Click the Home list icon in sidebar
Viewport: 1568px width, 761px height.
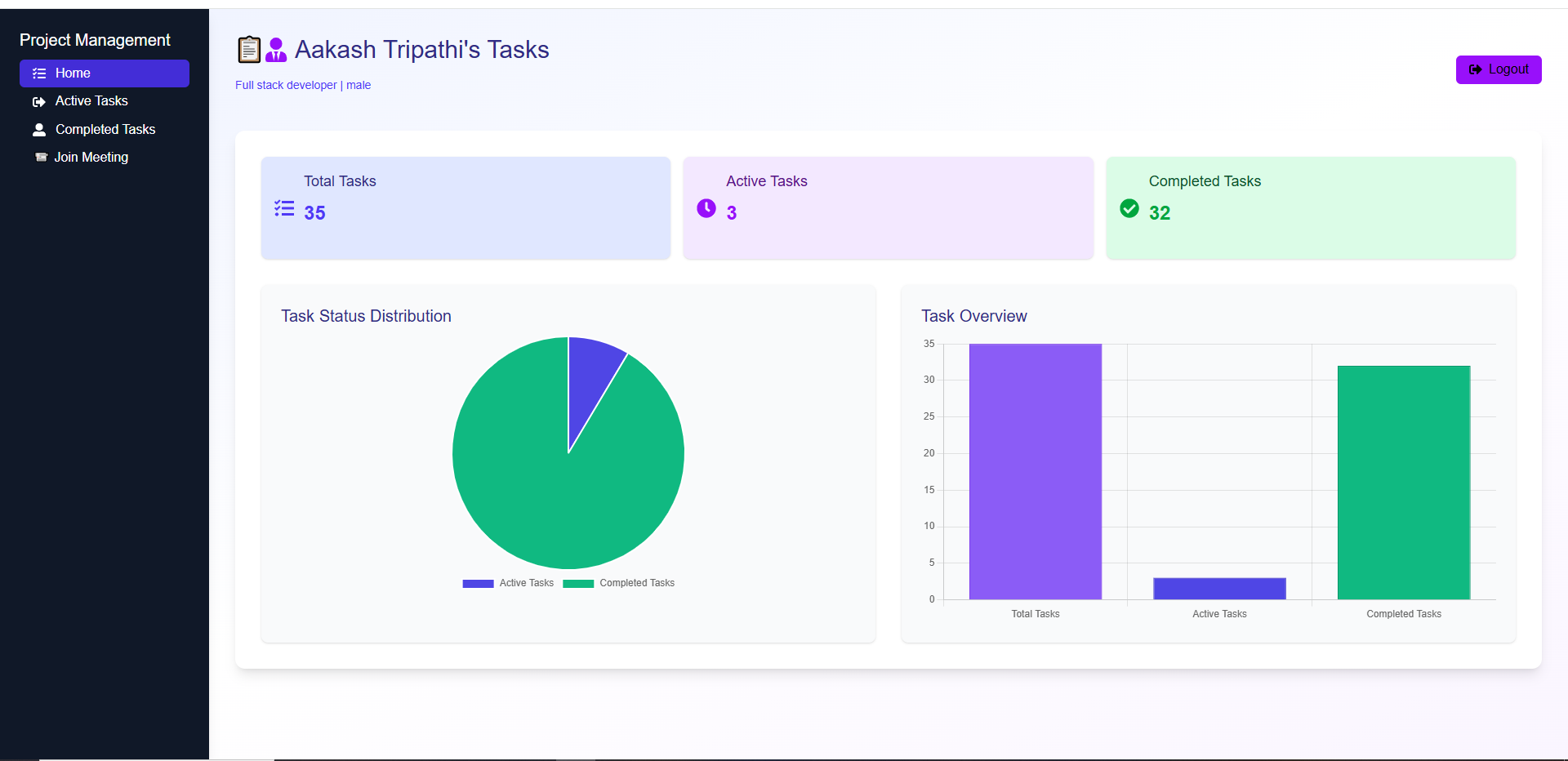(x=38, y=73)
